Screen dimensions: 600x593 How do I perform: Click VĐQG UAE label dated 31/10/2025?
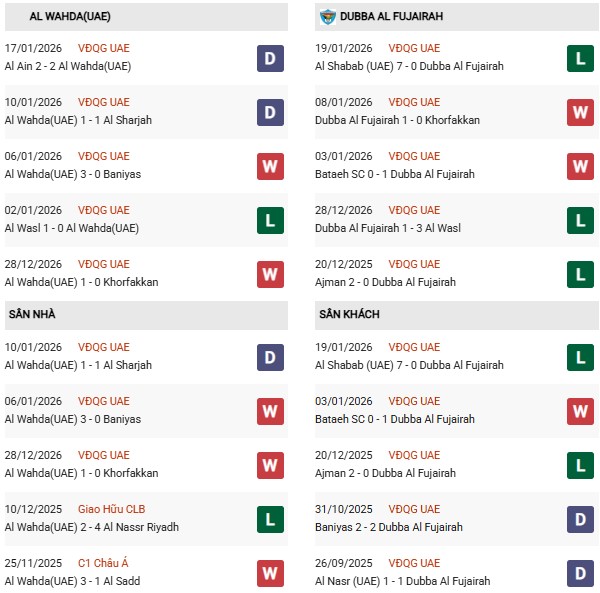[x=414, y=509]
